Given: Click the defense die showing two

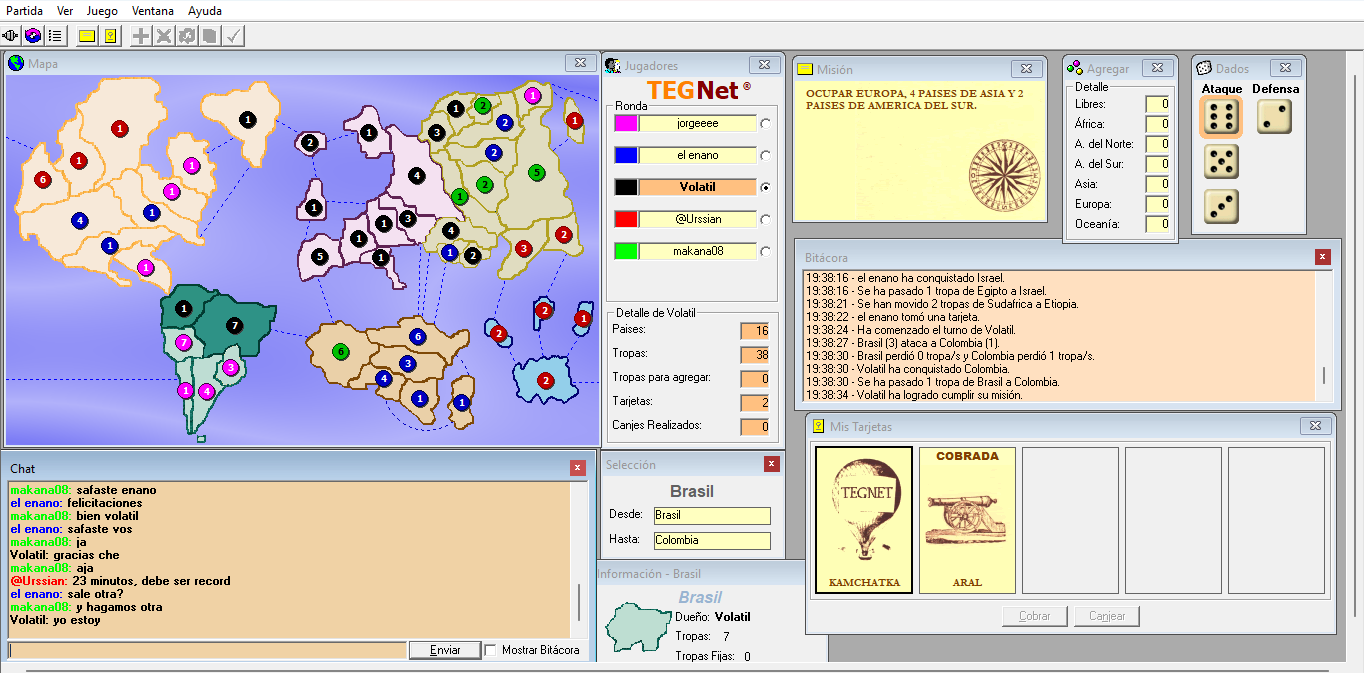Looking at the screenshot, I should [1274, 117].
